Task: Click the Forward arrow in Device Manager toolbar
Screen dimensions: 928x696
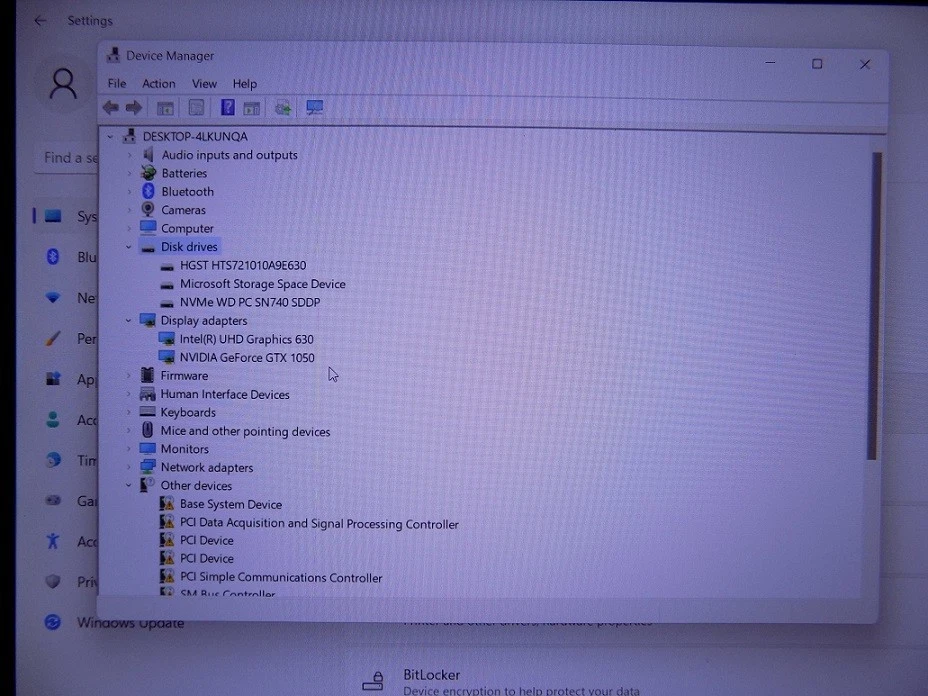Action: point(134,108)
